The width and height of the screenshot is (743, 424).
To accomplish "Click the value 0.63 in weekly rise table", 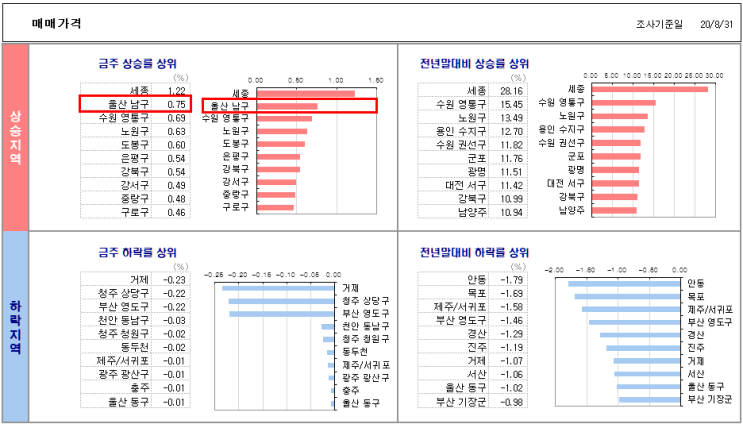I will point(176,131).
